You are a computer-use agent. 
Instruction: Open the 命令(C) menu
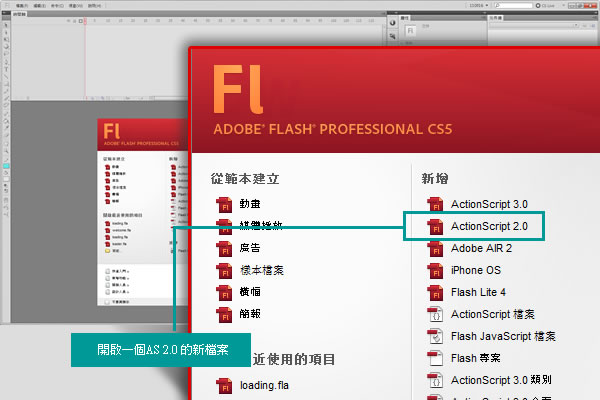[57, 6]
